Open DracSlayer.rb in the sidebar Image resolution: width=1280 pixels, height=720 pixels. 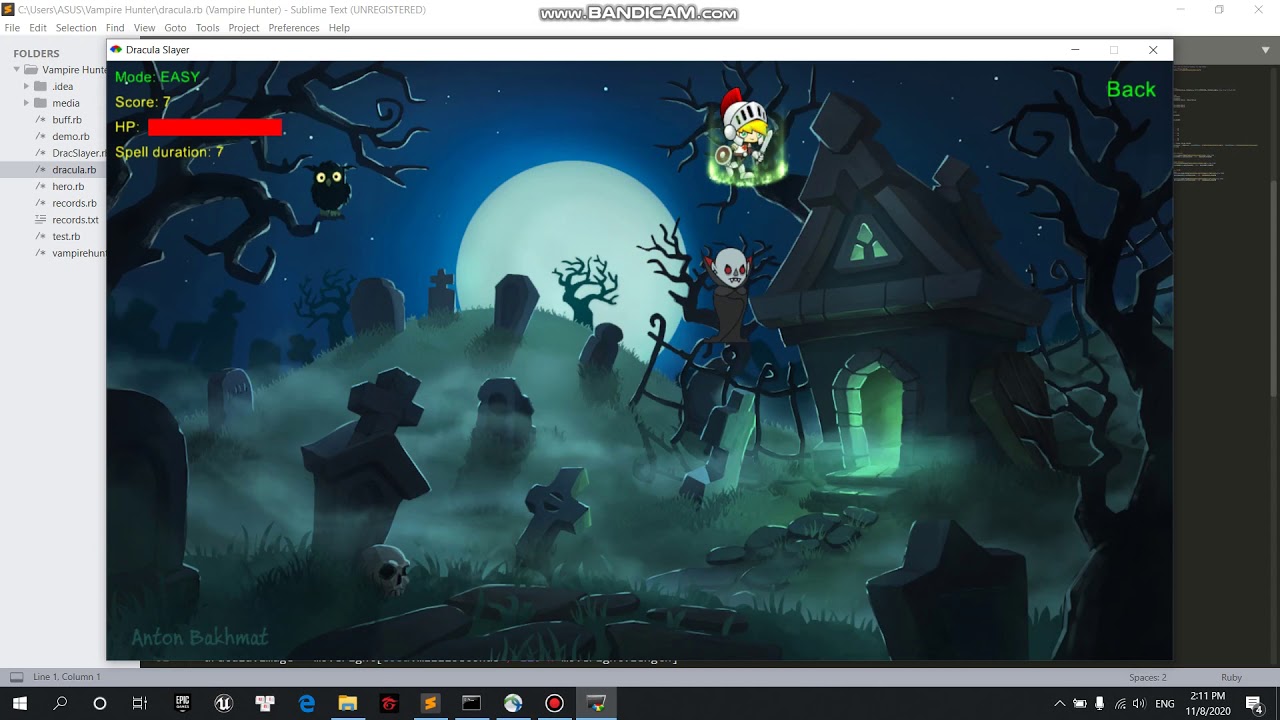[79, 153]
